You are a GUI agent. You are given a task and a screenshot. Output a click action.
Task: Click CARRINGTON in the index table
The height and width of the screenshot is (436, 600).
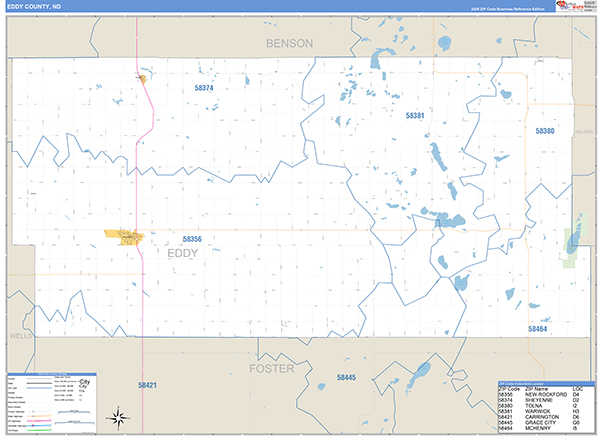point(542,417)
